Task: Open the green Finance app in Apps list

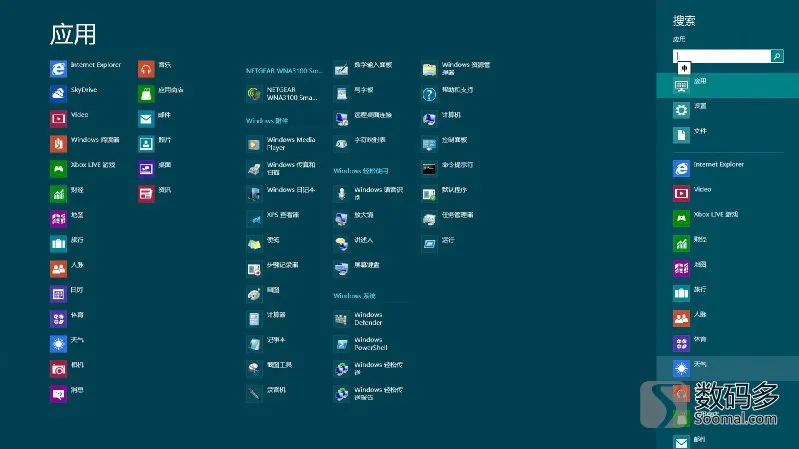Action: [x=67, y=194]
